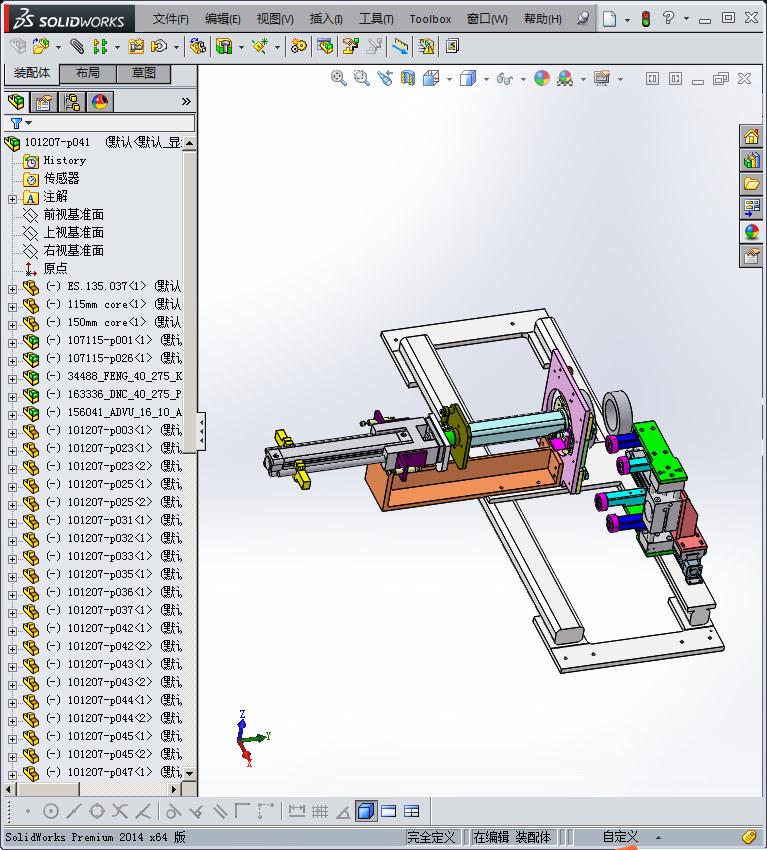Click Zoom to Area icon
767x850 pixels.
coord(362,79)
